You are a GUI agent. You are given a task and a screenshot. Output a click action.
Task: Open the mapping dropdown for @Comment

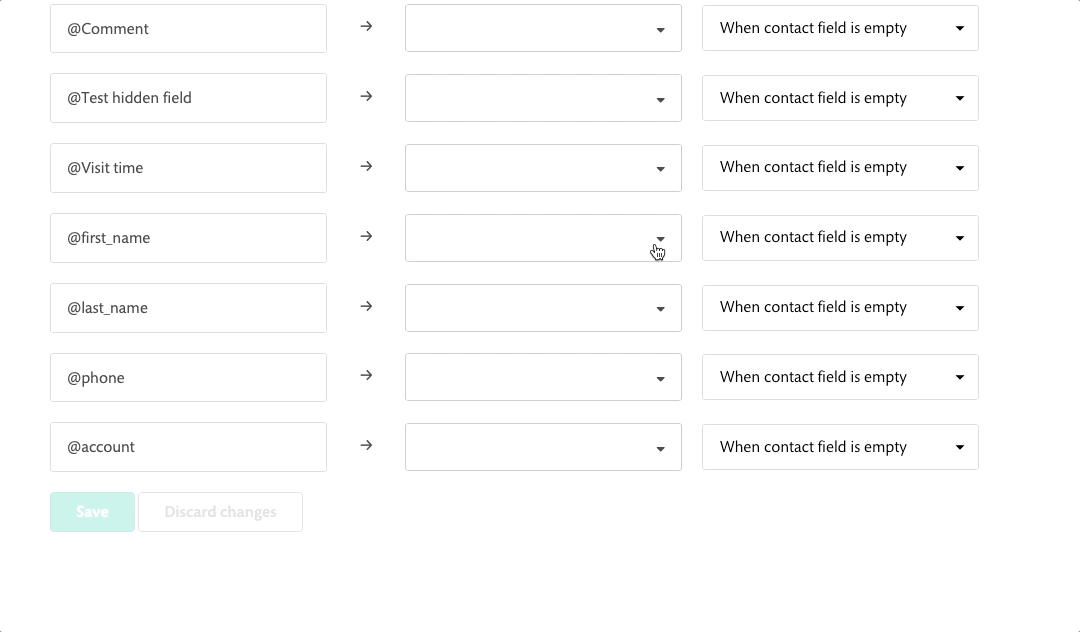click(x=543, y=28)
